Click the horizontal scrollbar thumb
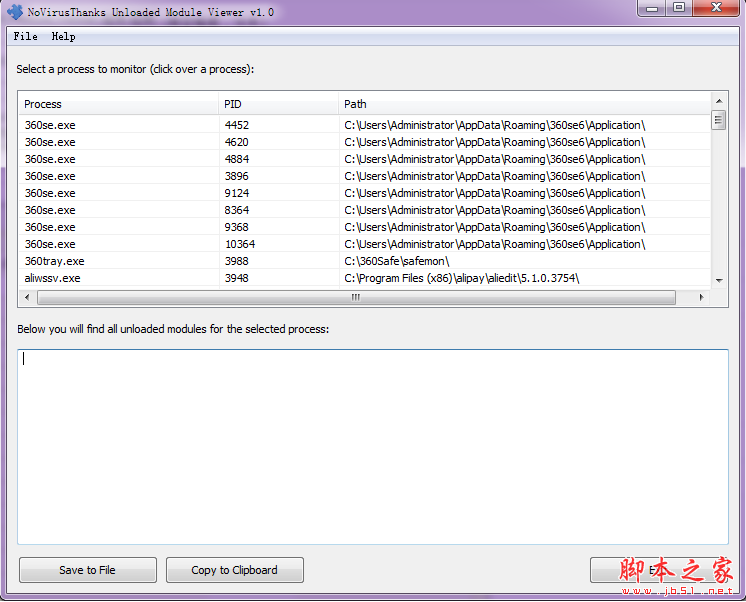746x602 pixels. (x=356, y=297)
